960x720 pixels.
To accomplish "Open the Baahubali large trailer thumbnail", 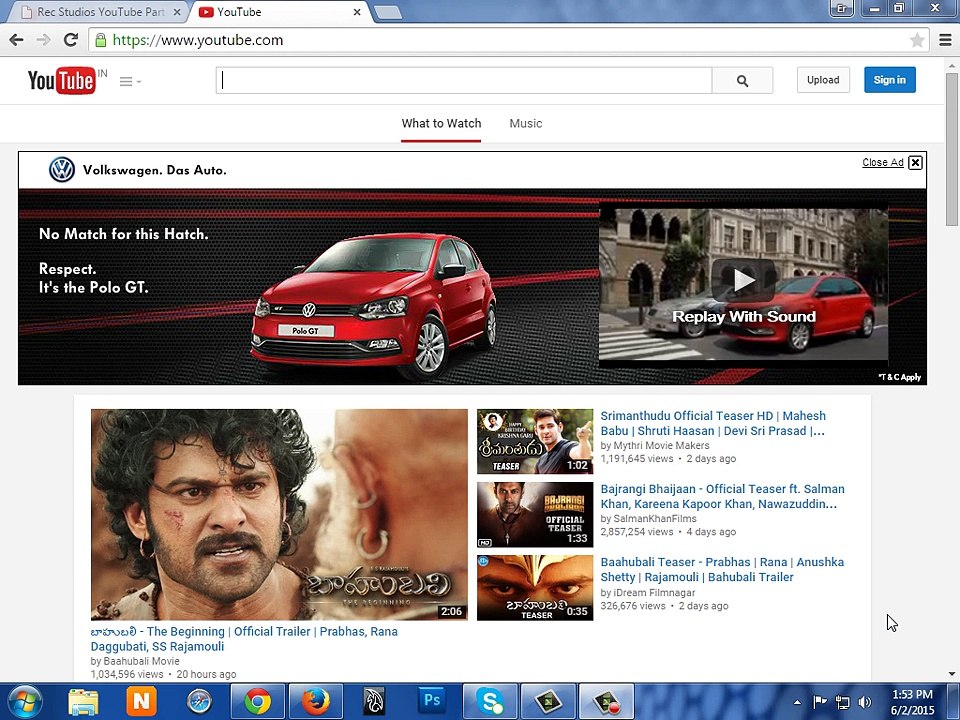I will pyautogui.click(x=279, y=514).
